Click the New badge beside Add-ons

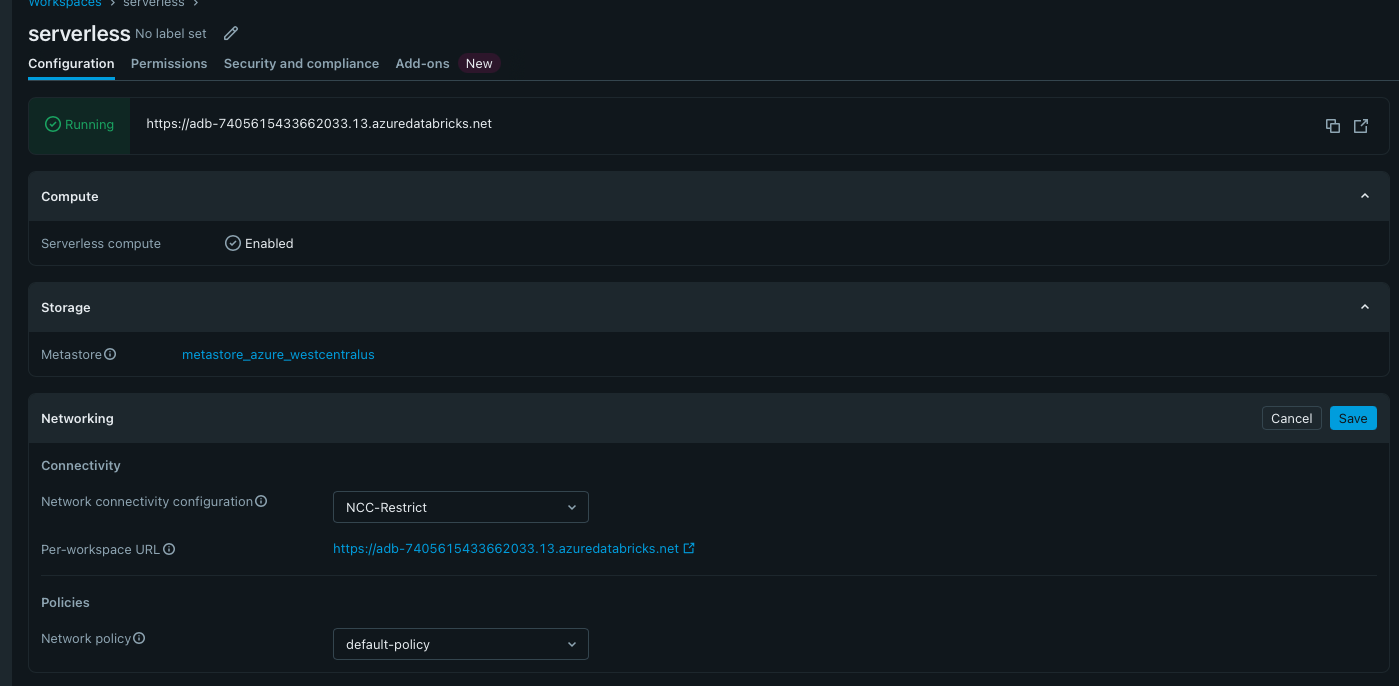click(x=479, y=63)
